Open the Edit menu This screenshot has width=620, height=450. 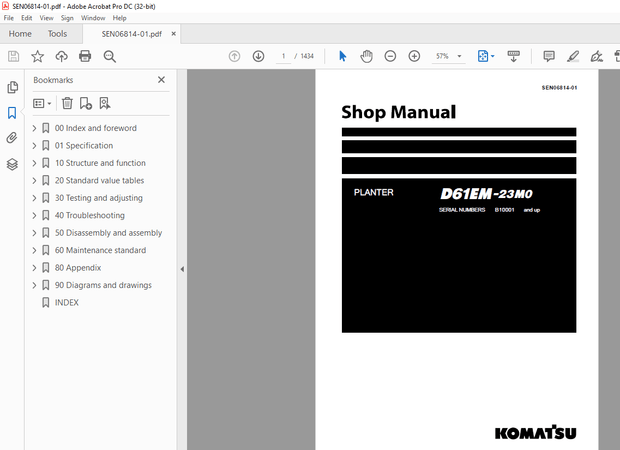26,18
